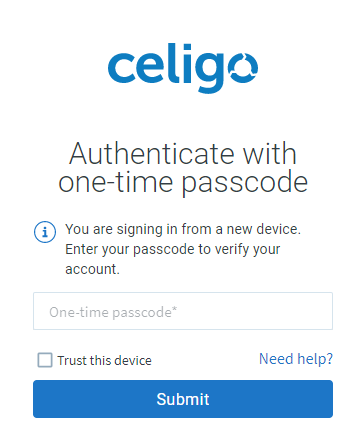
Task: Click the word "account." in the notice
Action: (92, 269)
